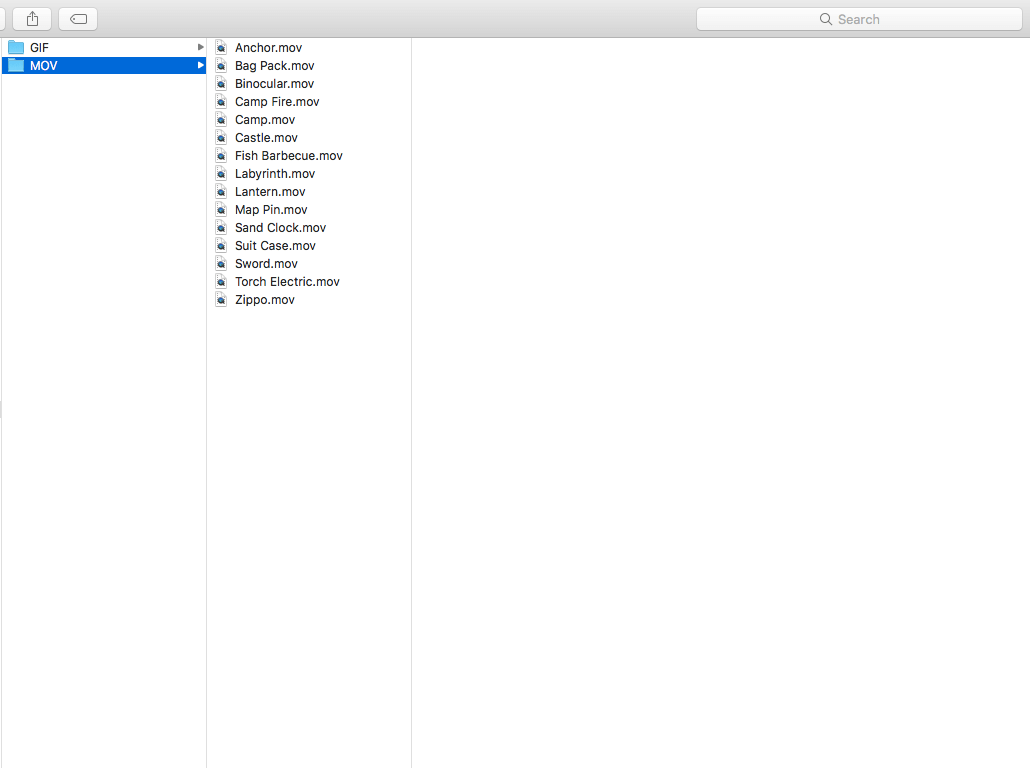Screen dimensions: 1030x768
Task: Focus the Search field
Action: (x=859, y=19)
